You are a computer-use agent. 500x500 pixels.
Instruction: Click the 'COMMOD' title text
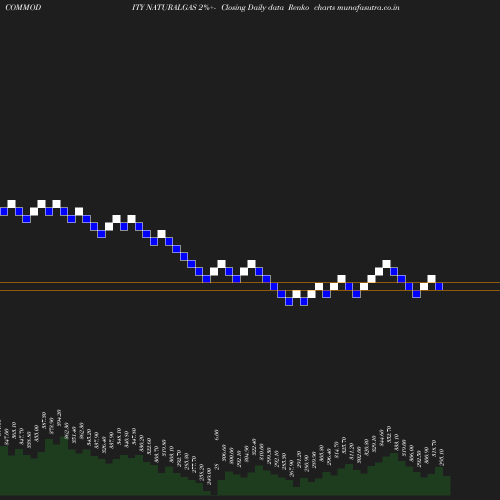pyautogui.click(x=23, y=7)
